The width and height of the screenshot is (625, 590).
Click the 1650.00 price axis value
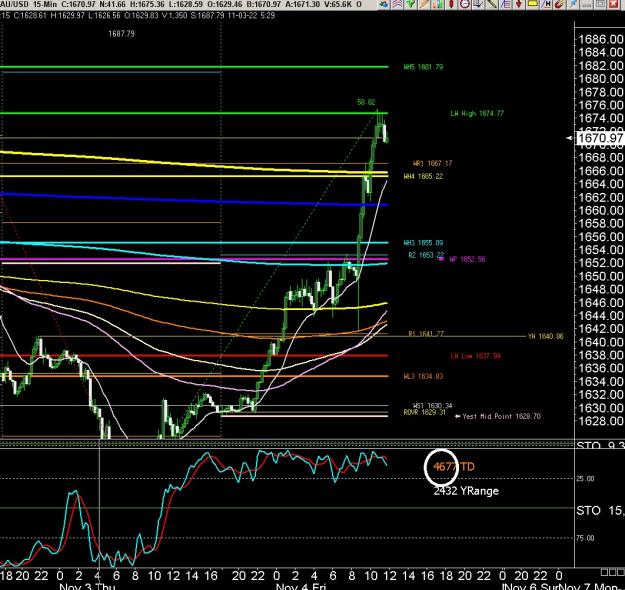[x=600, y=276]
